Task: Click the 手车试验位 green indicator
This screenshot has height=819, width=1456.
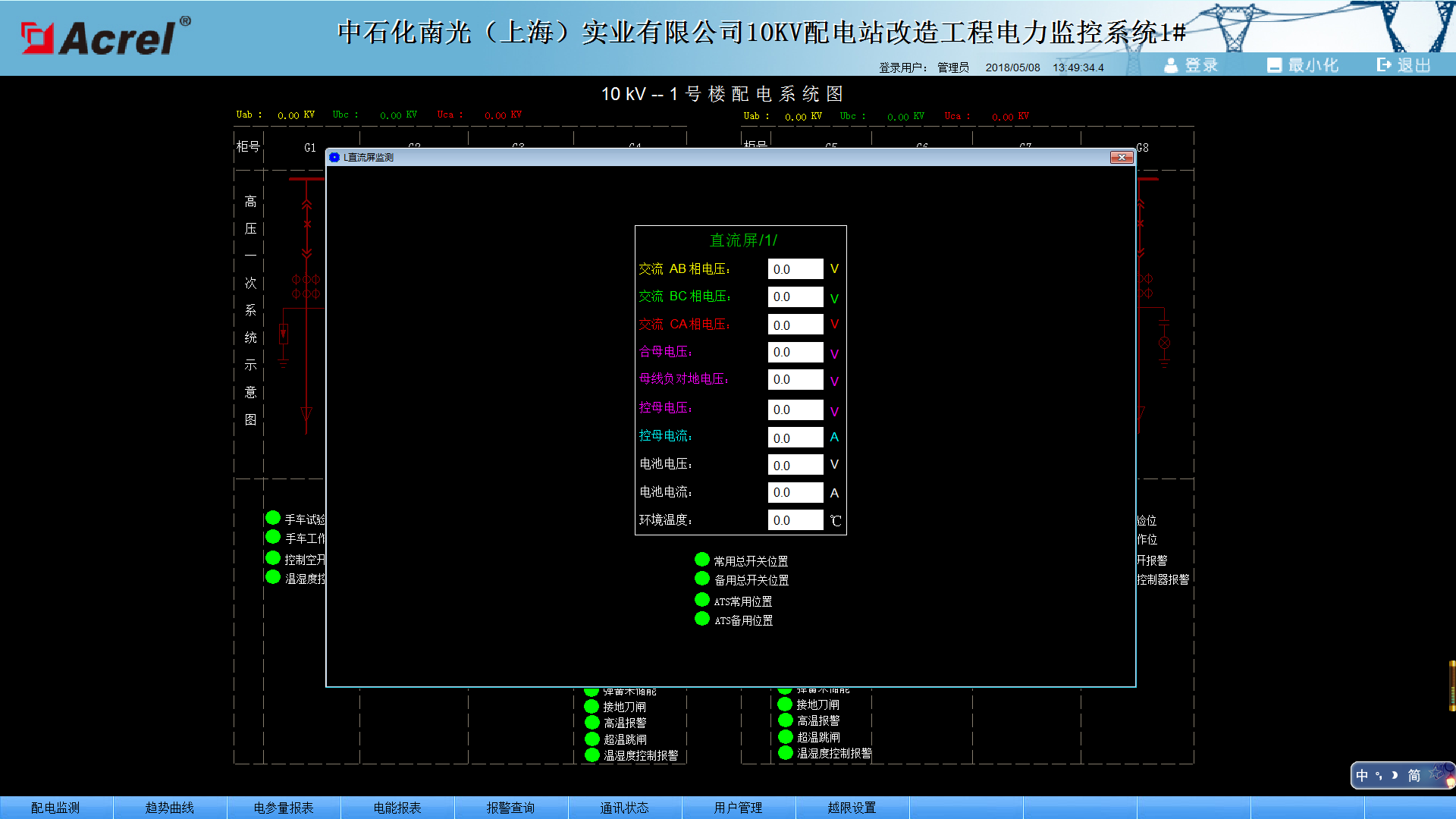Action: coord(273,518)
